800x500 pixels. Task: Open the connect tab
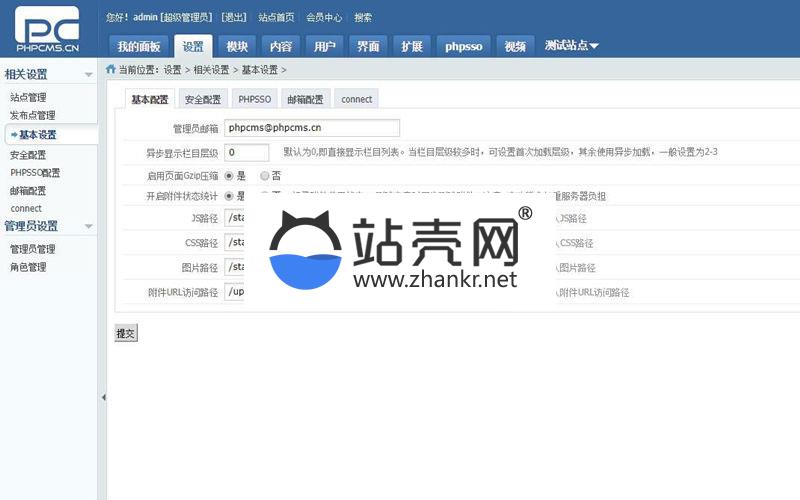point(356,99)
